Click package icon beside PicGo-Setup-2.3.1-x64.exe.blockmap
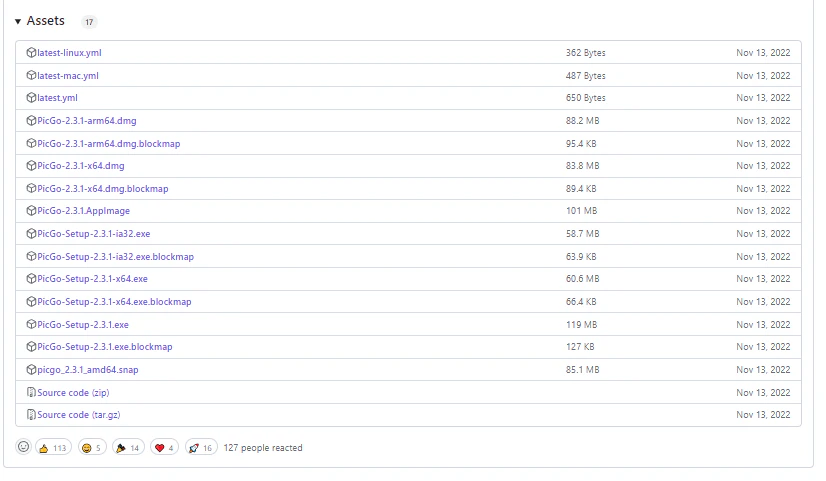The image size is (826, 481). [31, 301]
